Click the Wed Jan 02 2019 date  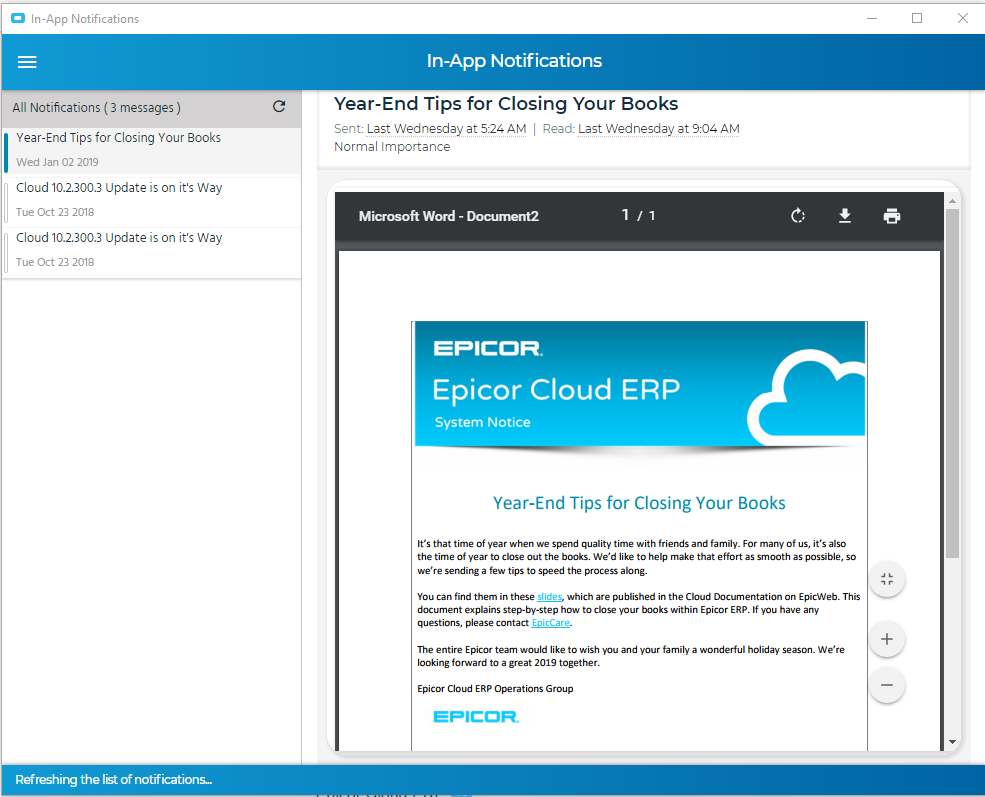tap(57, 162)
